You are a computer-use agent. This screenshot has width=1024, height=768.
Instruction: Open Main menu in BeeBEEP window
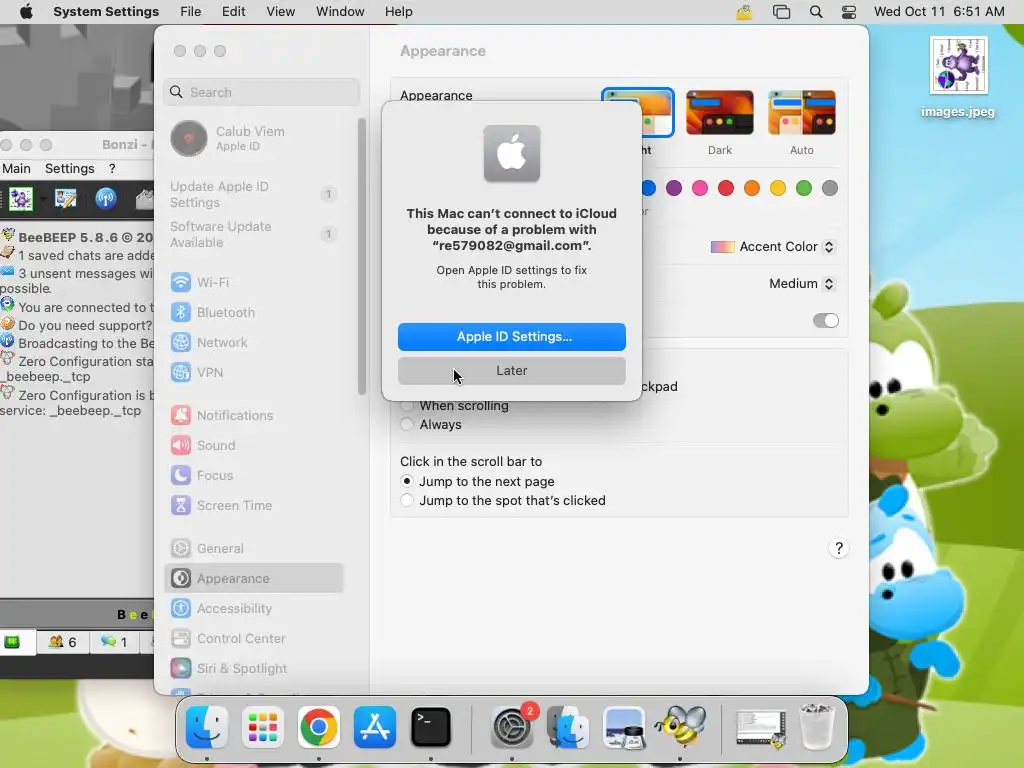pyautogui.click(x=16, y=168)
